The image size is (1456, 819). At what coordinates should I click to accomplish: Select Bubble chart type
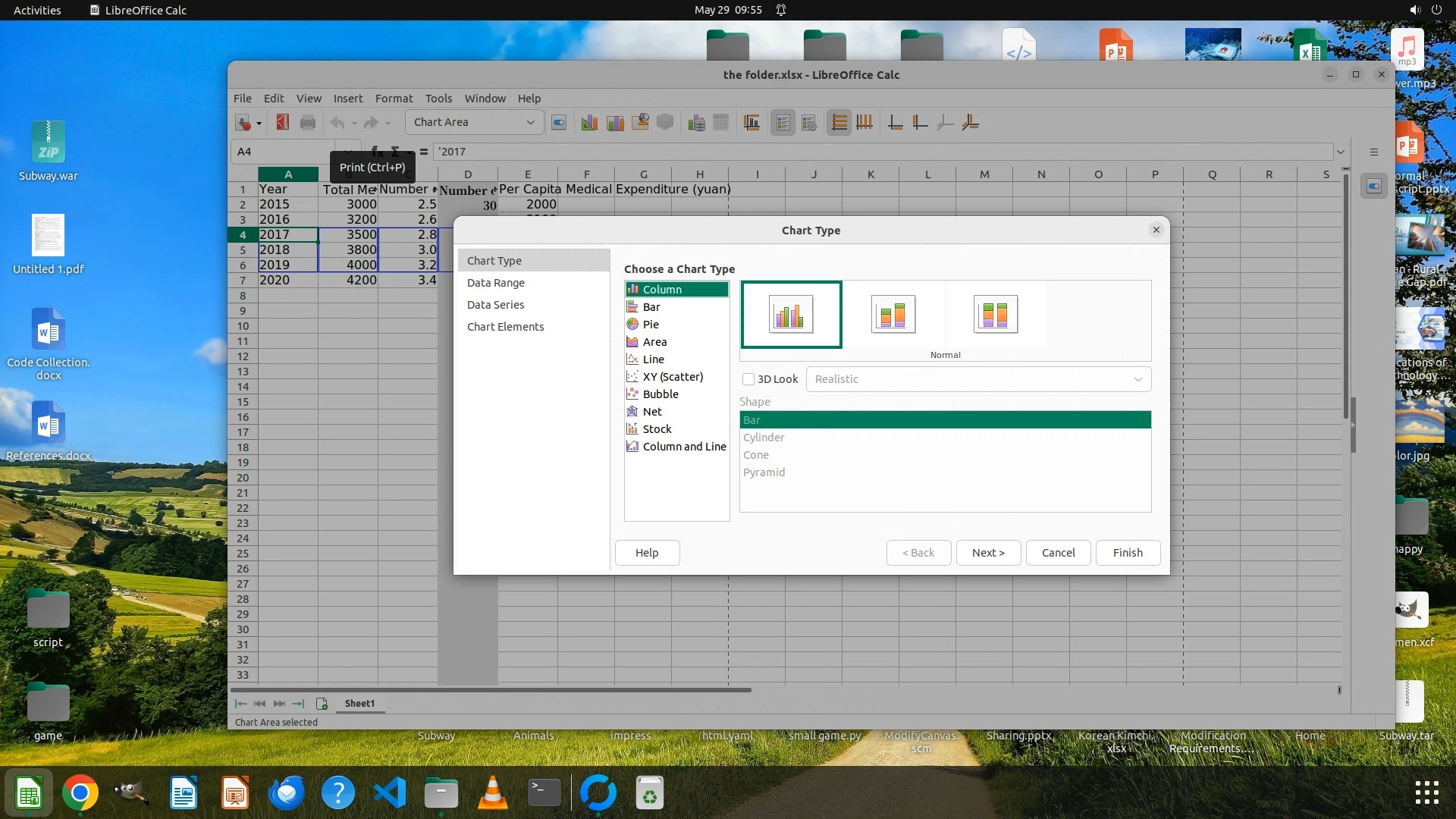click(660, 394)
